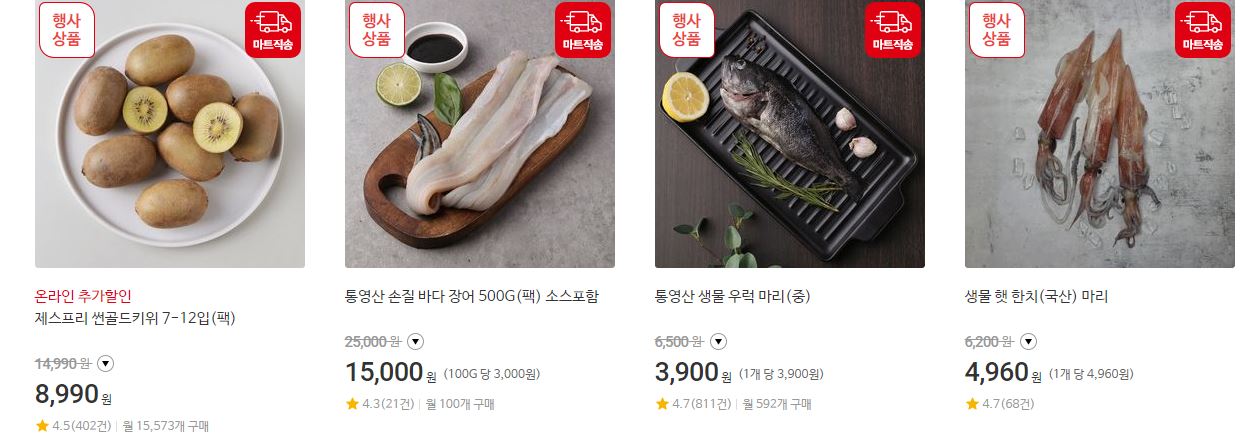Open the 통영산 생물 우럭 마리(중) product link
This screenshot has height=447, width=1243.
pos(732,296)
